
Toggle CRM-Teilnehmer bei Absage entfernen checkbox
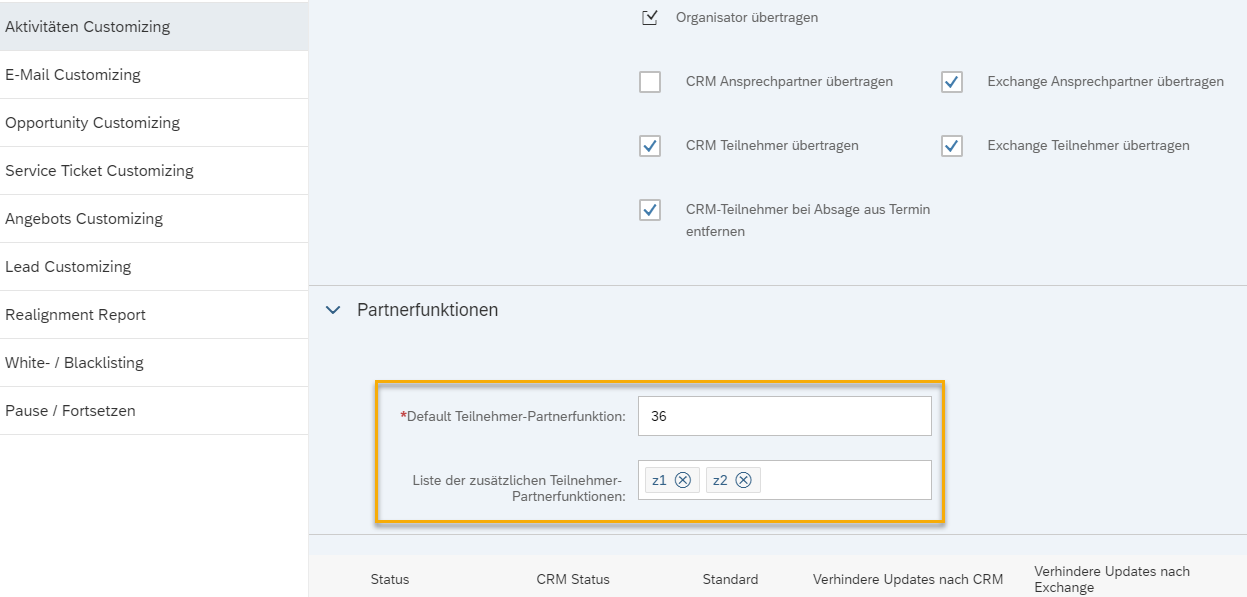coord(650,210)
